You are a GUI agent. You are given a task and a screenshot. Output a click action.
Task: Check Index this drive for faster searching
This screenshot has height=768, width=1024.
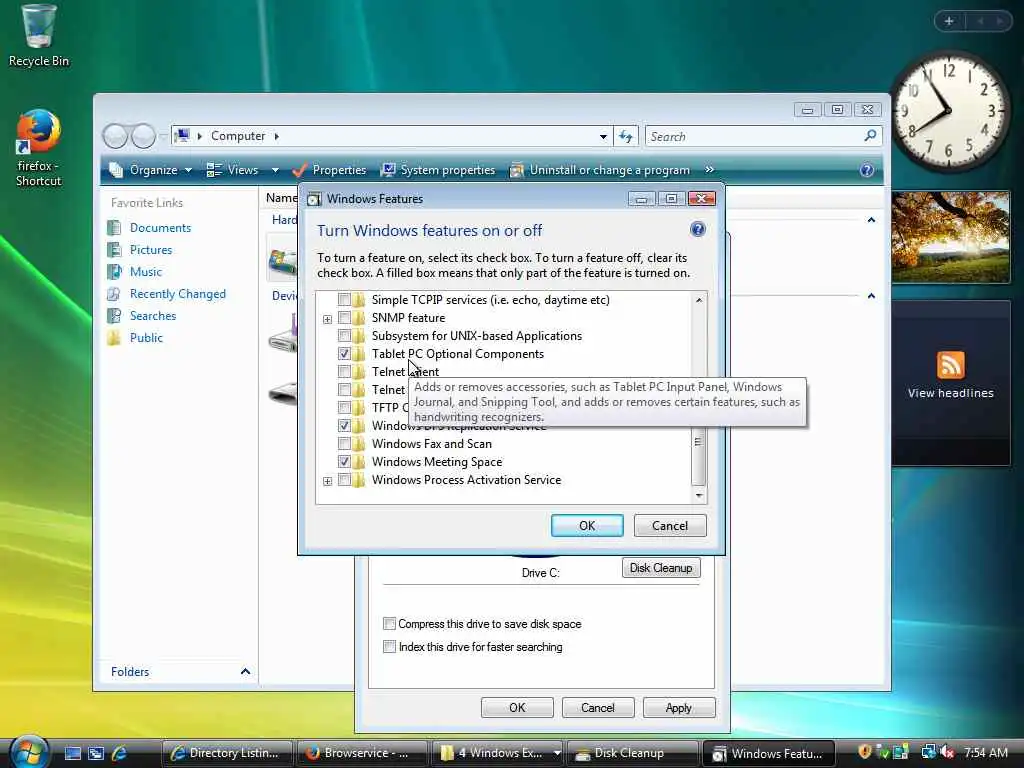point(389,647)
